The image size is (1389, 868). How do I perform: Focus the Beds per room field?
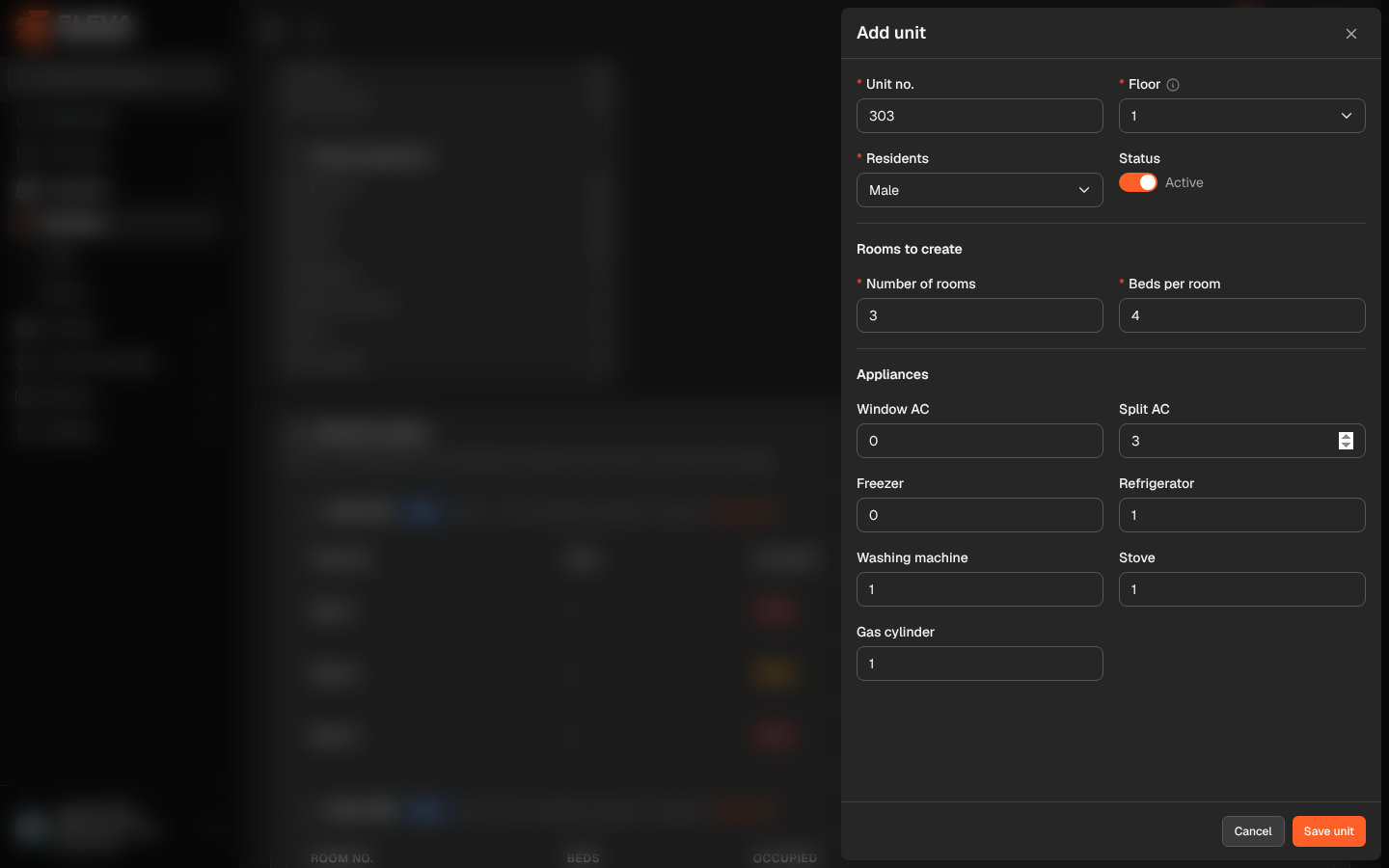1241,315
